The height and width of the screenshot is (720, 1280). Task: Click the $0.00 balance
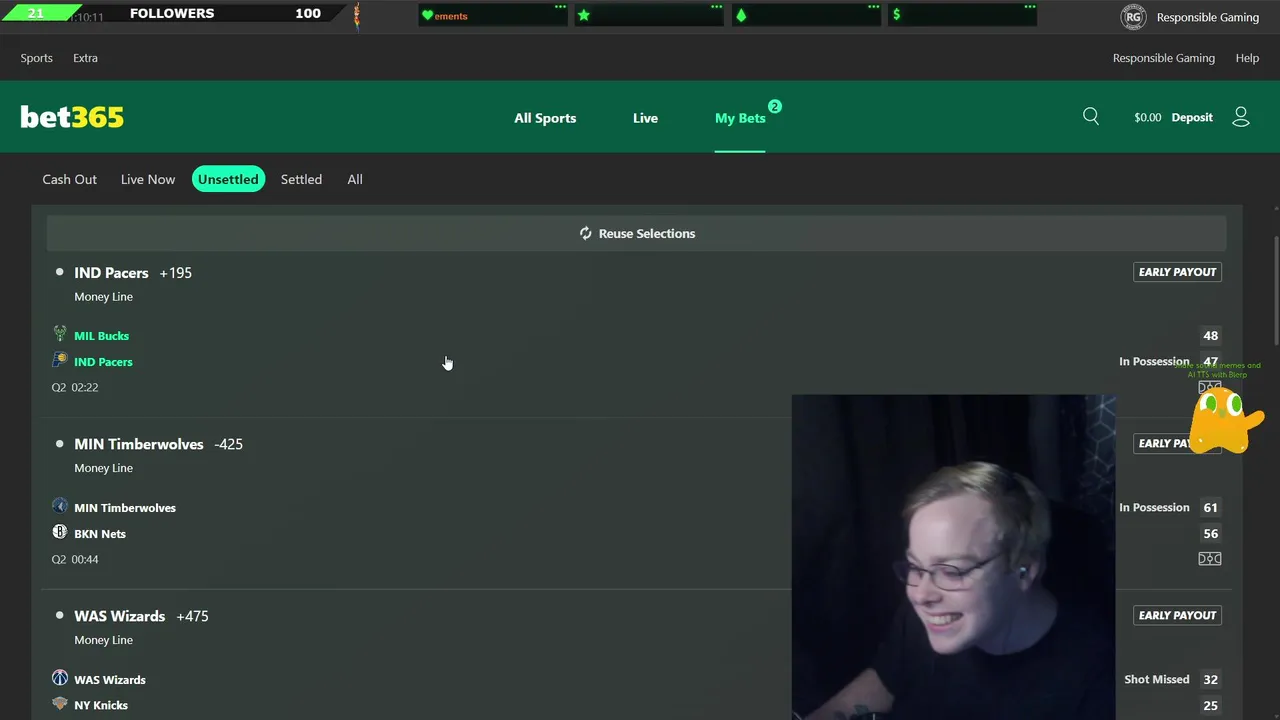pyautogui.click(x=1148, y=117)
